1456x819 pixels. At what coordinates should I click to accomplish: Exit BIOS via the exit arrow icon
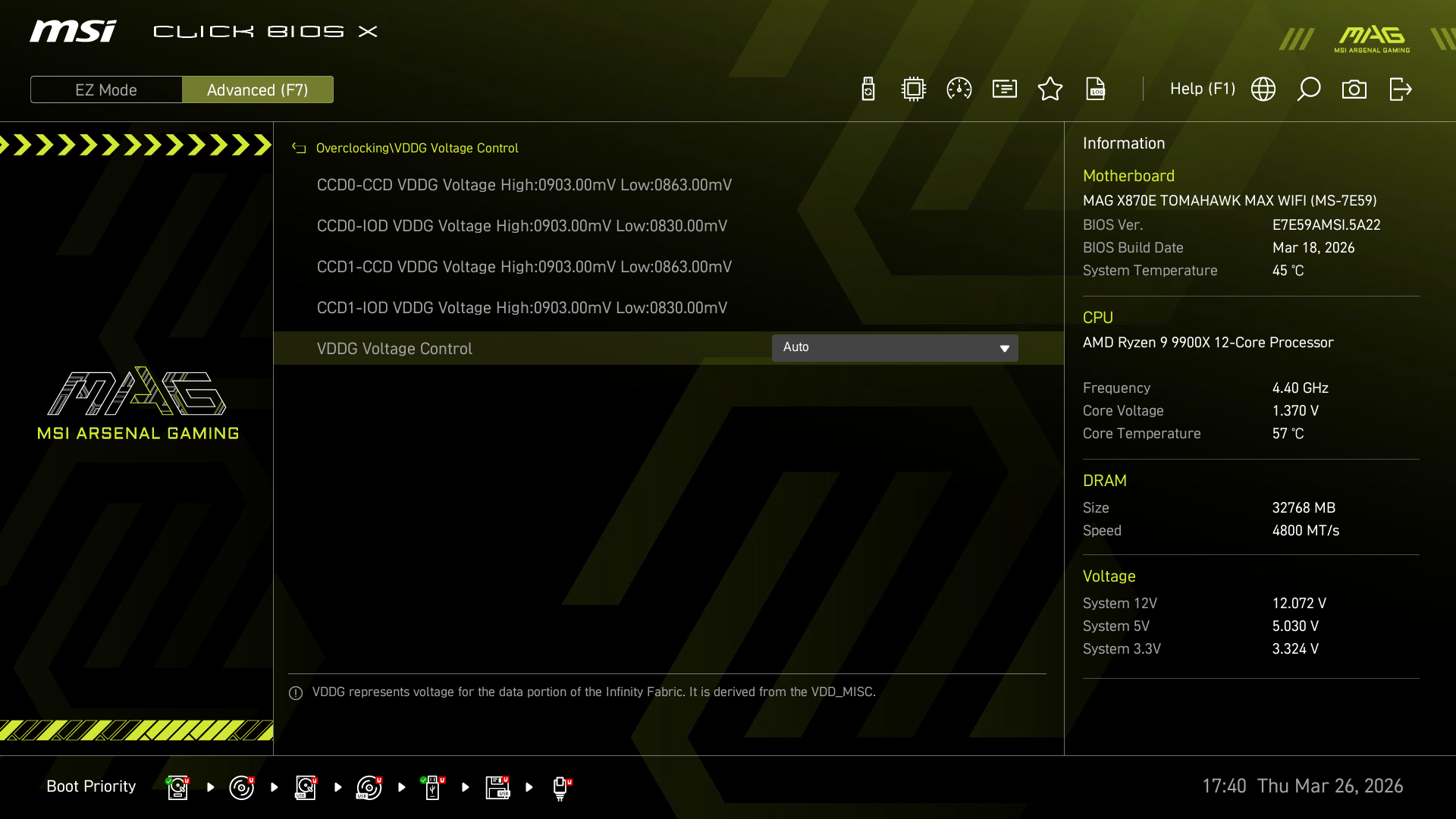pyautogui.click(x=1401, y=89)
